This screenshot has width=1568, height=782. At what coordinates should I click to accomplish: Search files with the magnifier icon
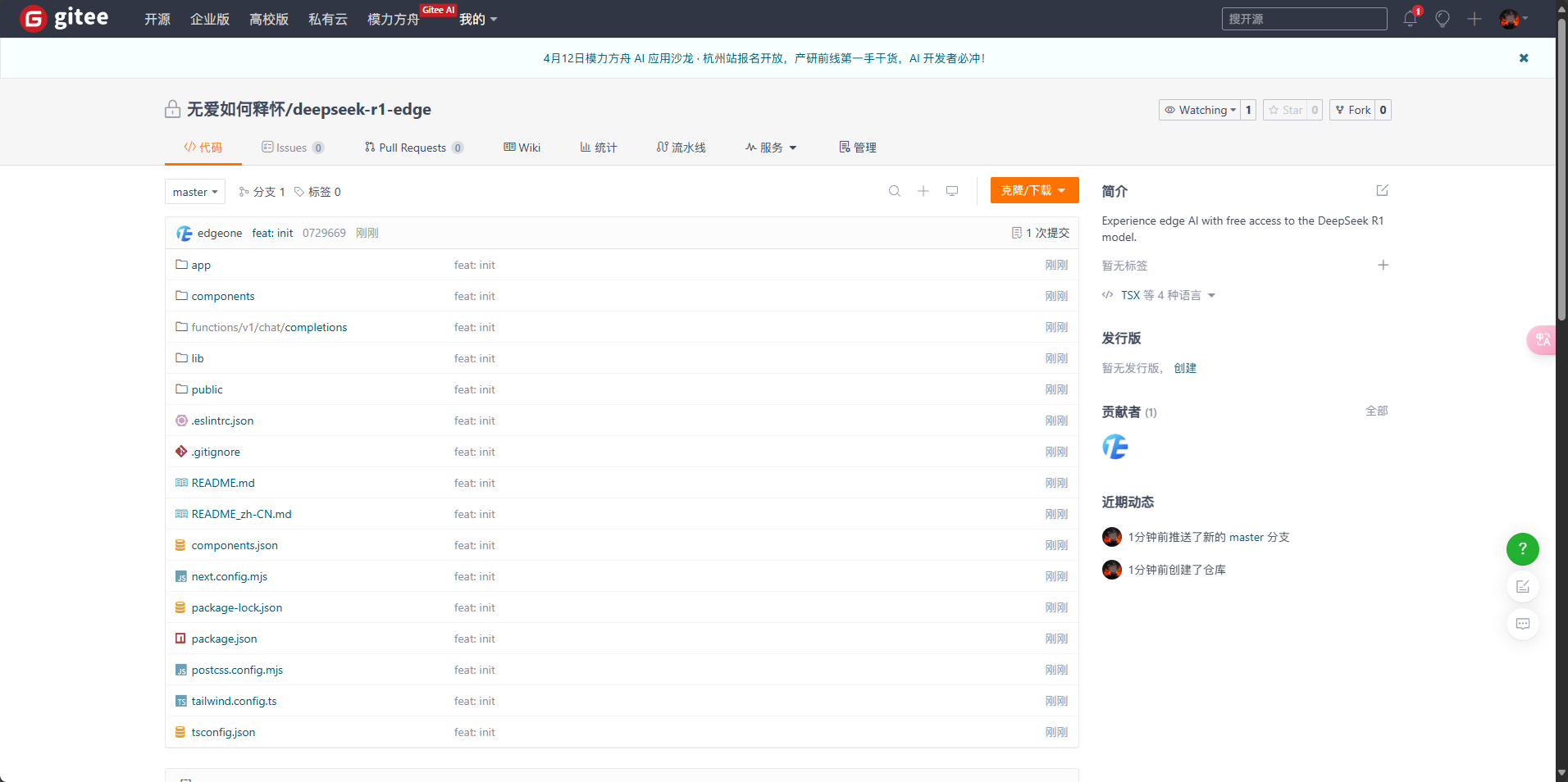click(x=895, y=191)
